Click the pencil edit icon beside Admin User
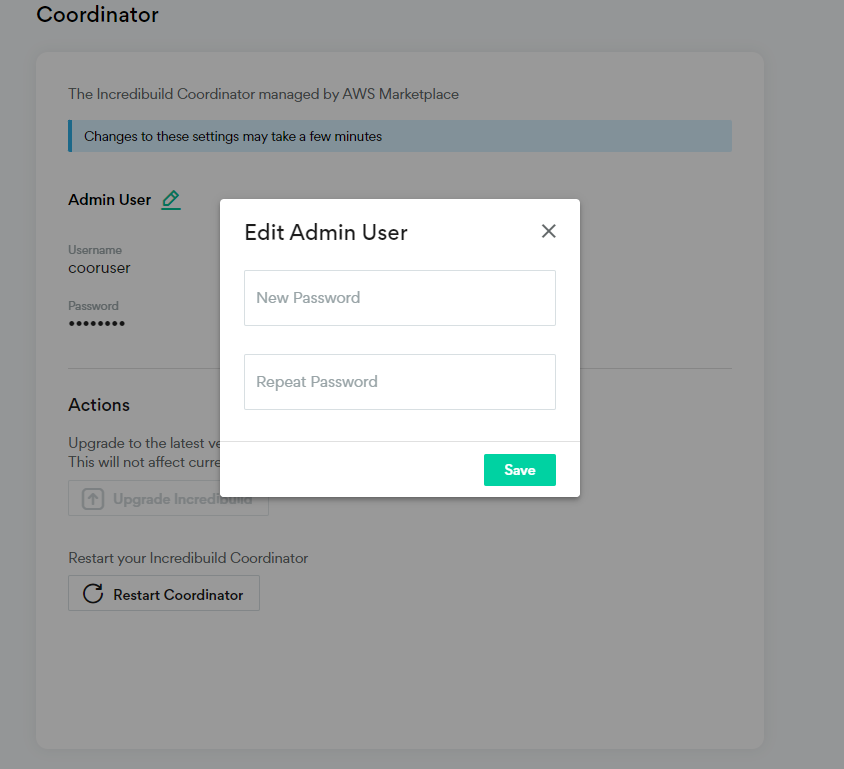Image resolution: width=844 pixels, height=769 pixels. [171, 200]
